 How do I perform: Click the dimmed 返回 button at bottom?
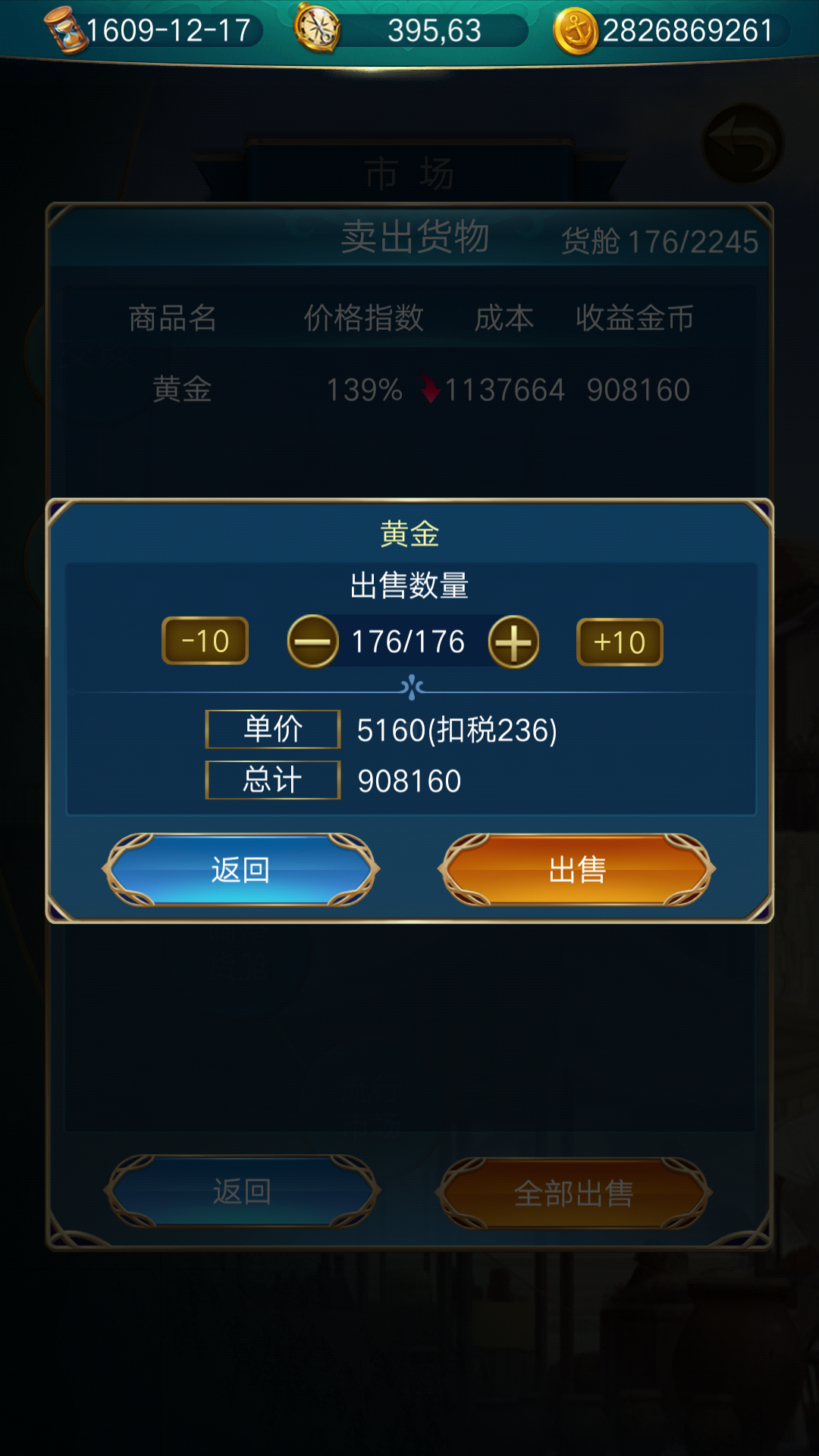click(242, 1191)
